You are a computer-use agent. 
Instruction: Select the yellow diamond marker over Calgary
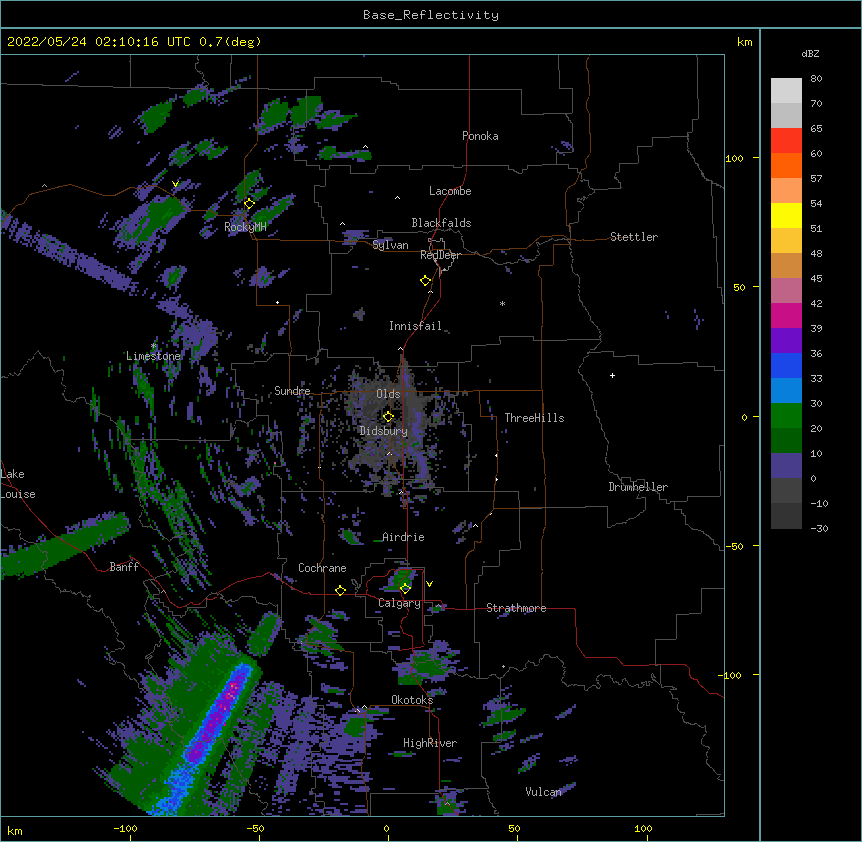point(405,589)
